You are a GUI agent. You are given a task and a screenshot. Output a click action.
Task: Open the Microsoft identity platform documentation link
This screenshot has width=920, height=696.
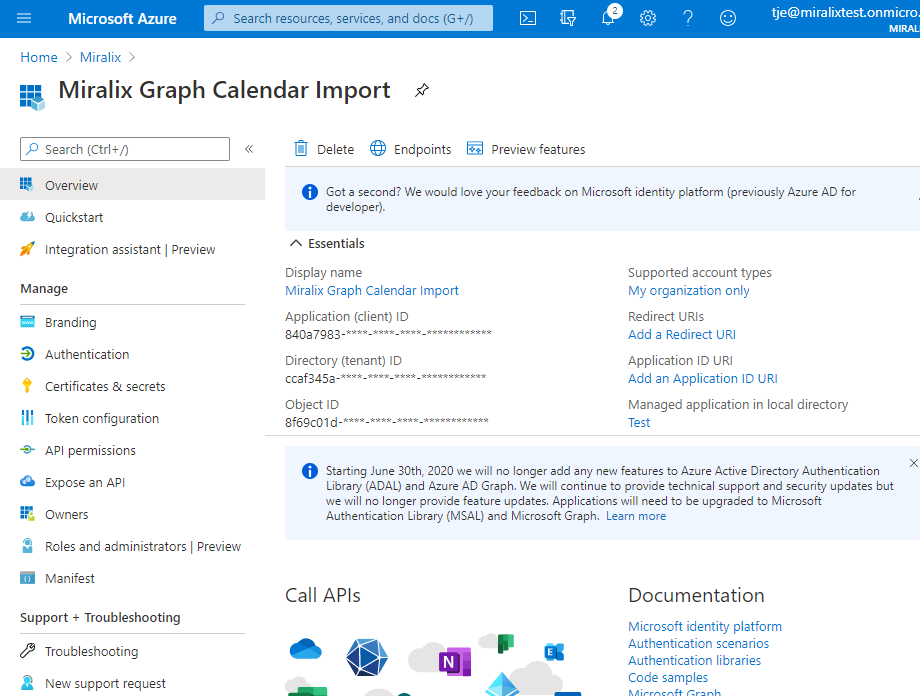click(x=705, y=626)
